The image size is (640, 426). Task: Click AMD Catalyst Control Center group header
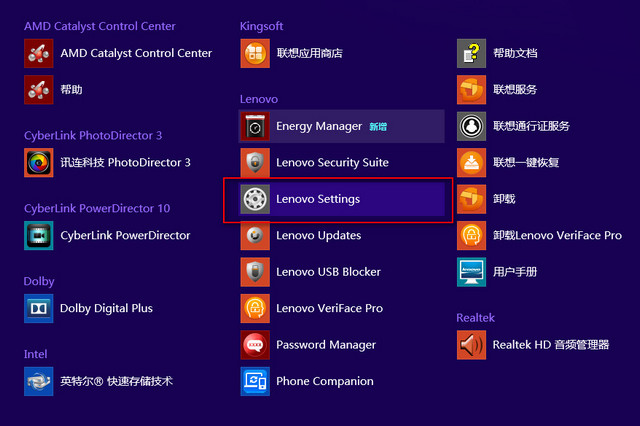tap(100, 27)
